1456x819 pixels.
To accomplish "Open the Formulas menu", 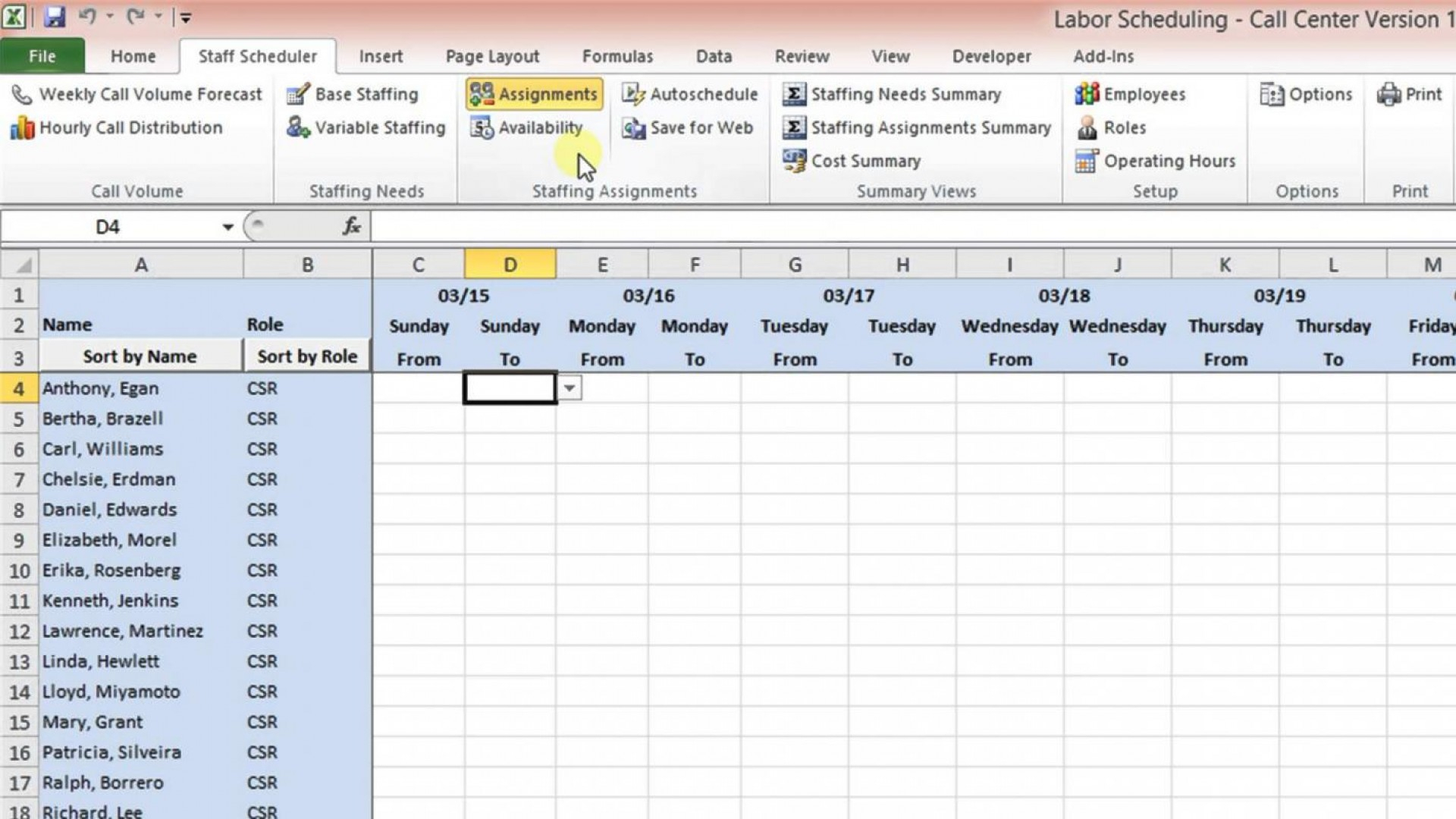I will (617, 56).
